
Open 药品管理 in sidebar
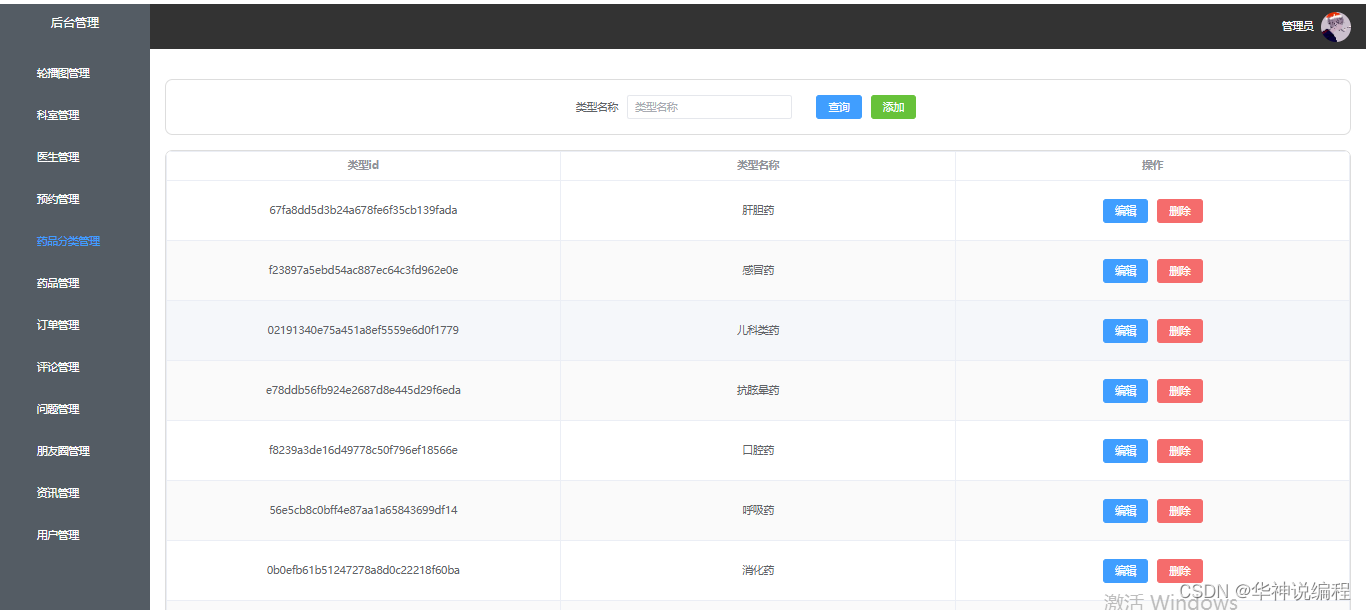point(58,283)
